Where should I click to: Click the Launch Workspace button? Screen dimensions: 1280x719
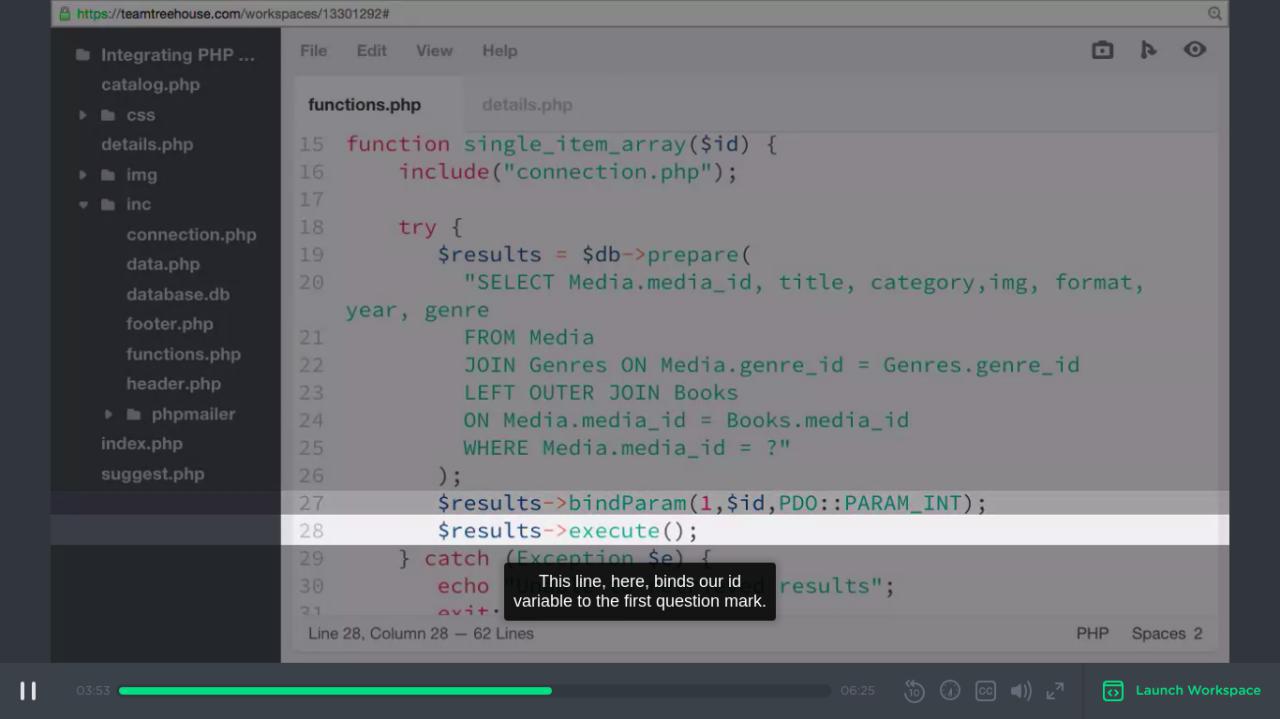(x=1182, y=691)
